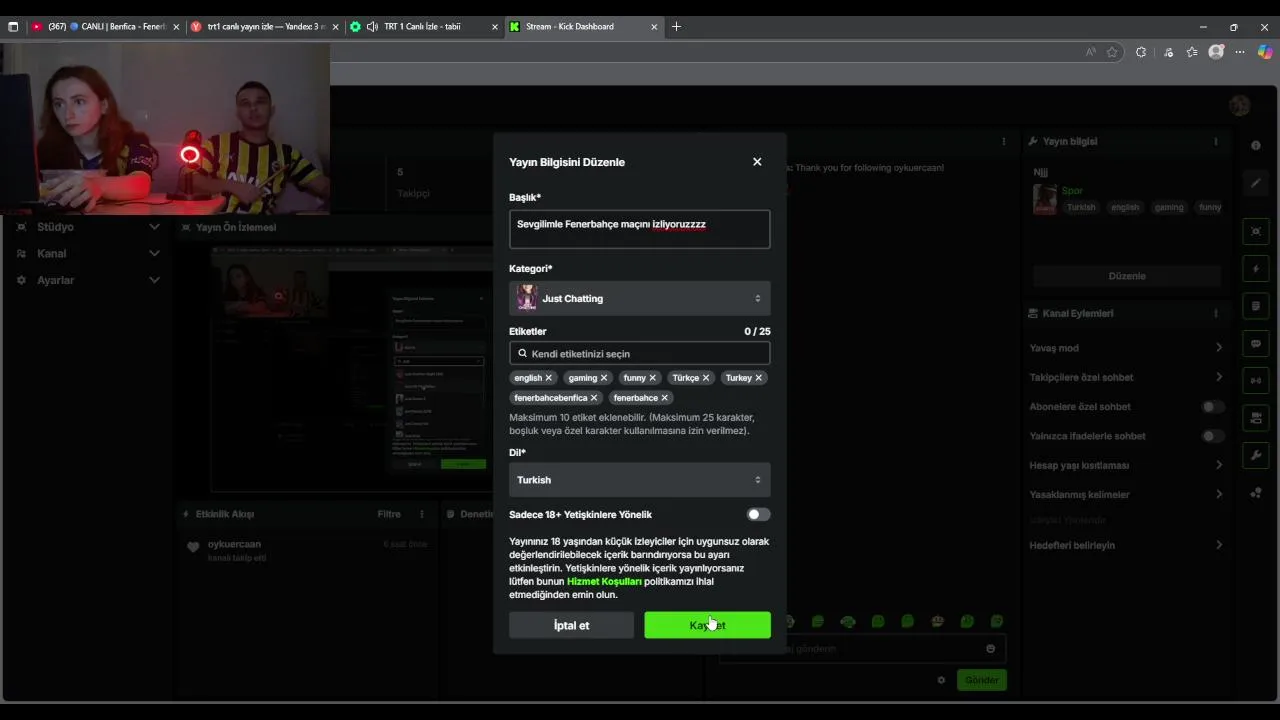Remove the english tag
The height and width of the screenshot is (720, 1280).
point(548,378)
